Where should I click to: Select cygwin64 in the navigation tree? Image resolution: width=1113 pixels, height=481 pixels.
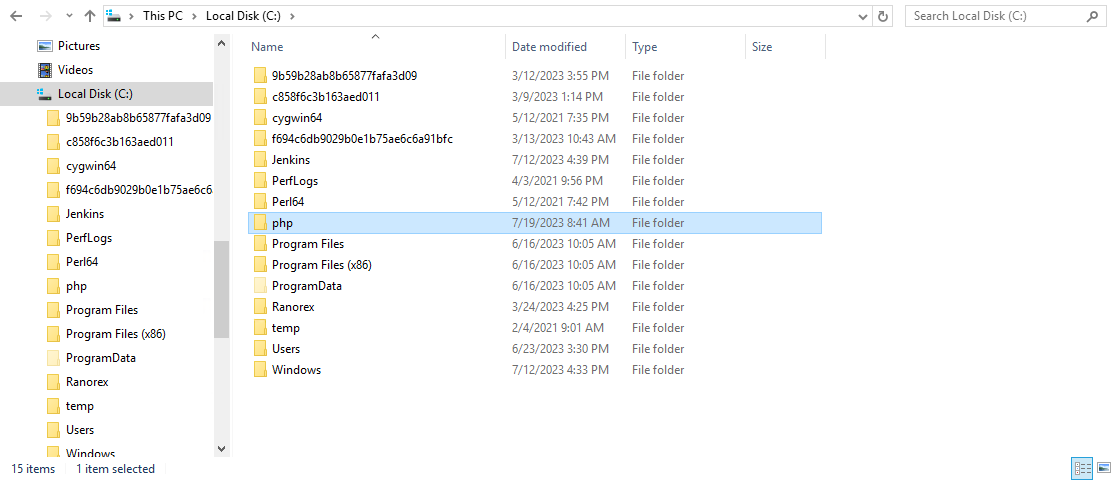coord(90,166)
